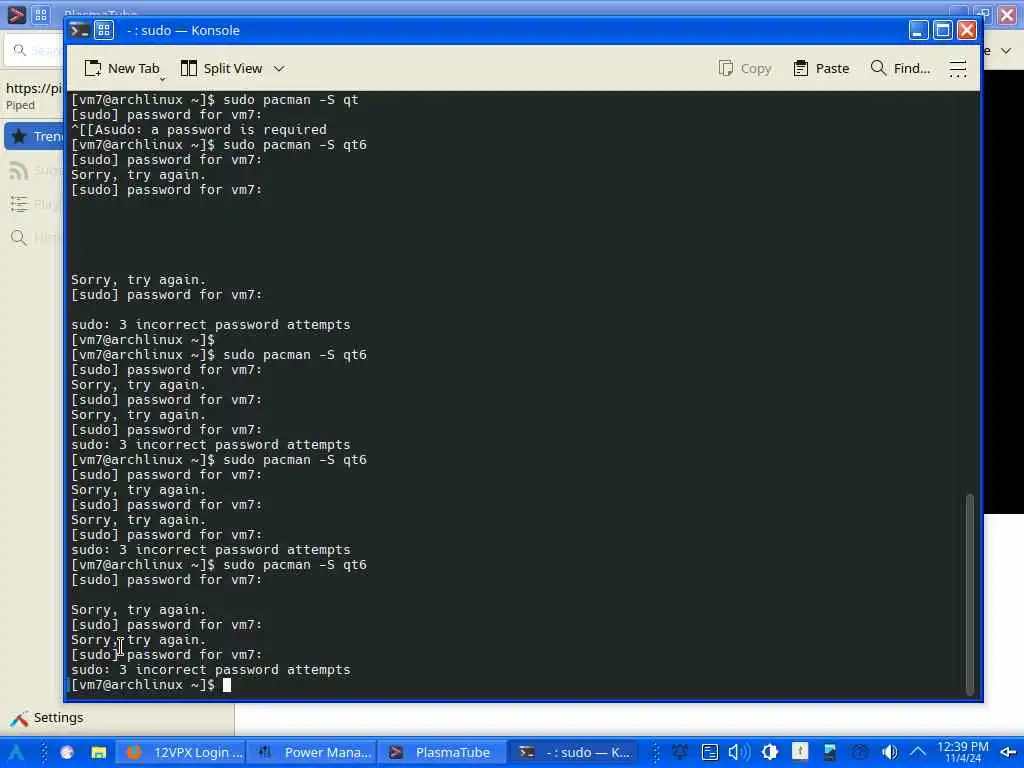This screenshot has width=1024, height=768.
Task: Close the PlasmaTube window
Action: pyautogui.click(x=1008, y=14)
